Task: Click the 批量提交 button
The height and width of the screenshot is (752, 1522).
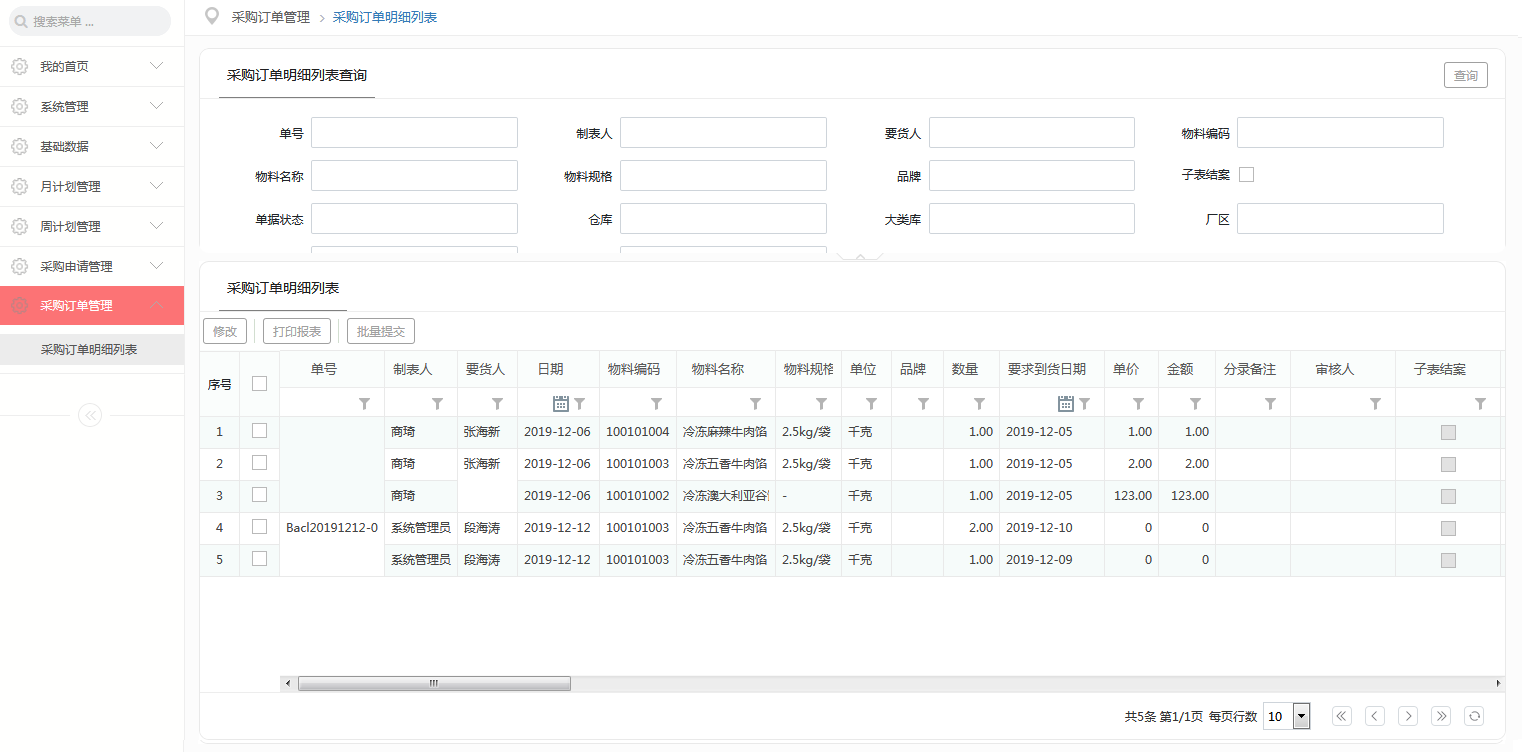Action: pos(381,331)
